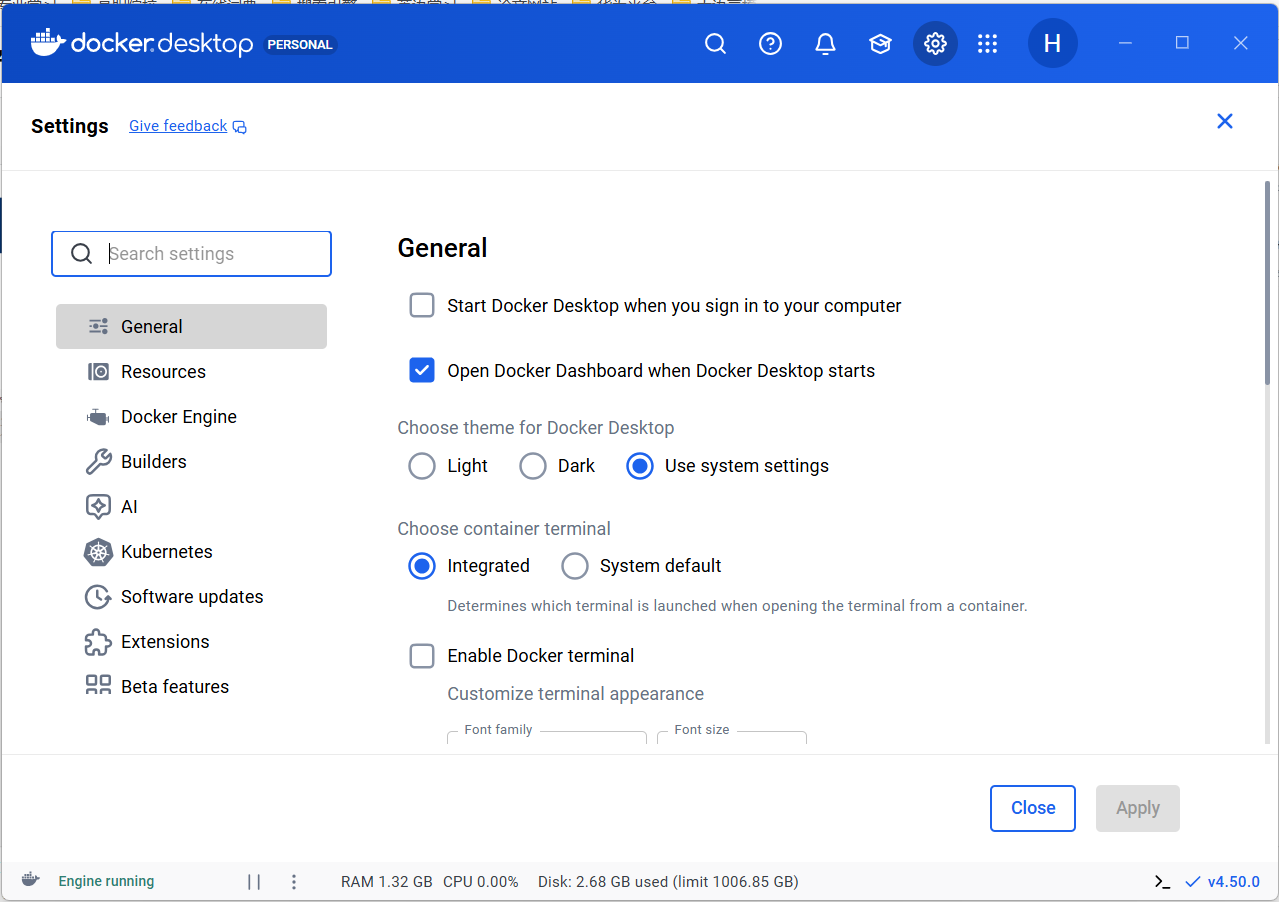The image size is (1279, 902).
Task: Click the RAM 1.32 GB status entry
Action: coord(387,882)
